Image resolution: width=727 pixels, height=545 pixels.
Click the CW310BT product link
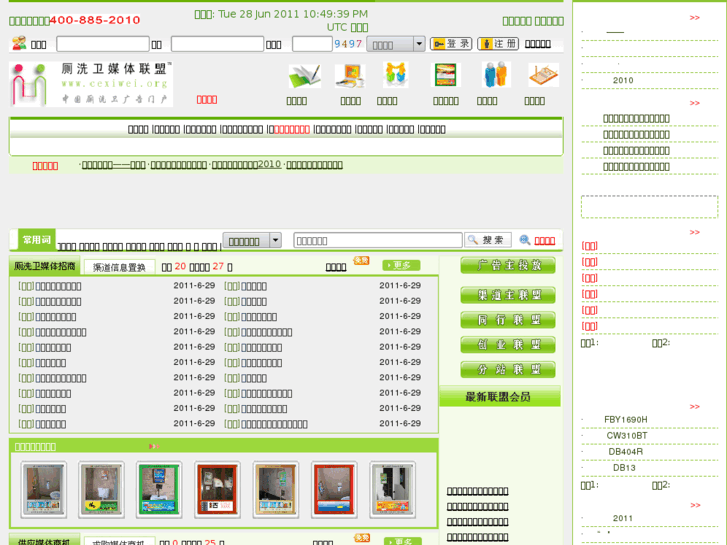coord(627,436)
